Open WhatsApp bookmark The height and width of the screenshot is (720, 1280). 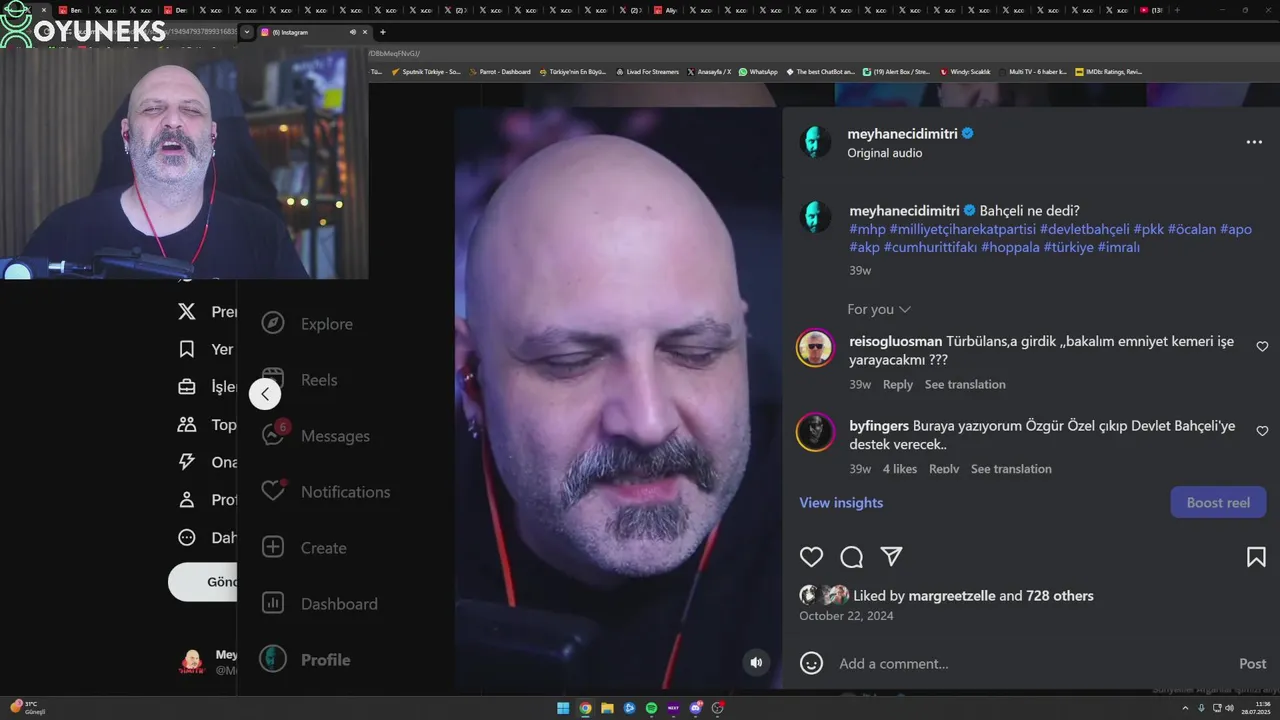pos(757,72)
